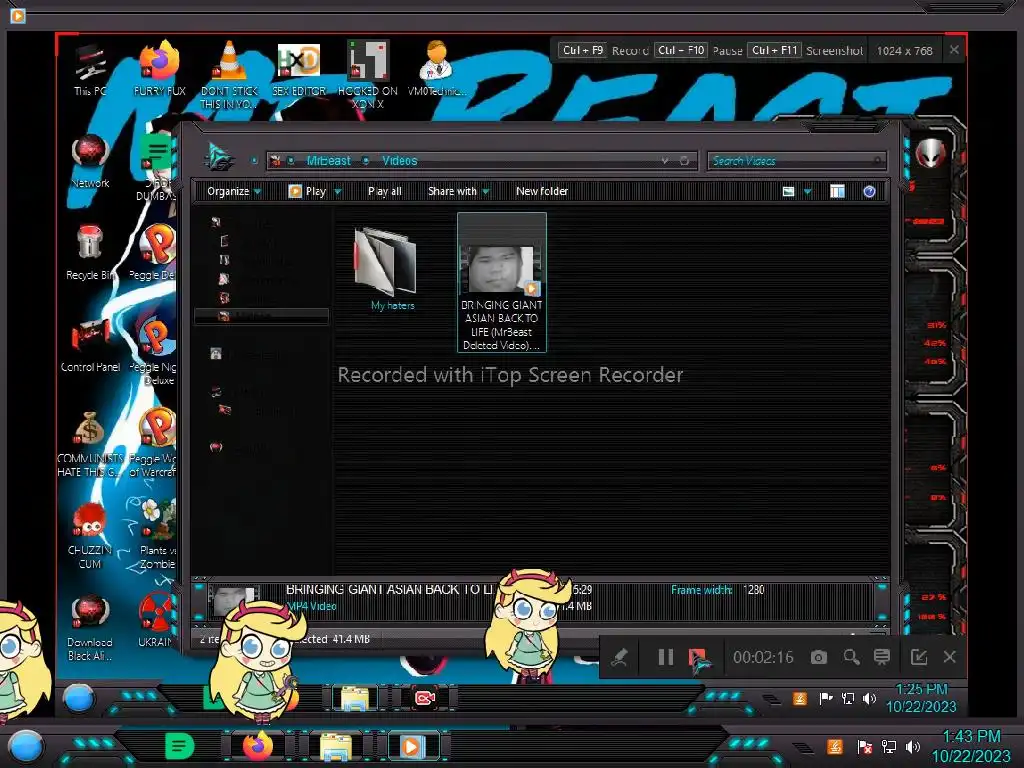Expand the address bar history dropdown

point(664,161)
